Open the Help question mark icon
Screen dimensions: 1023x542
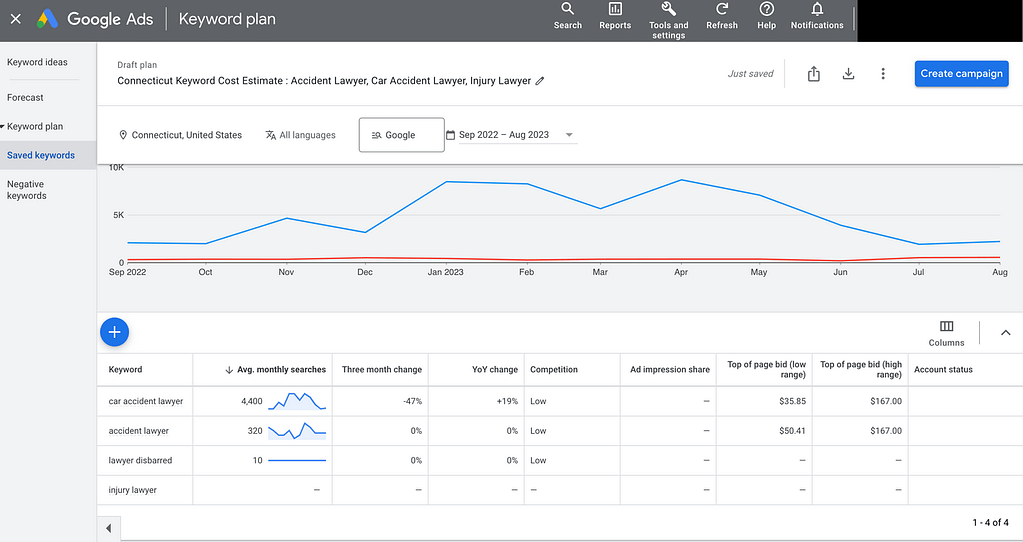(767, 16)
